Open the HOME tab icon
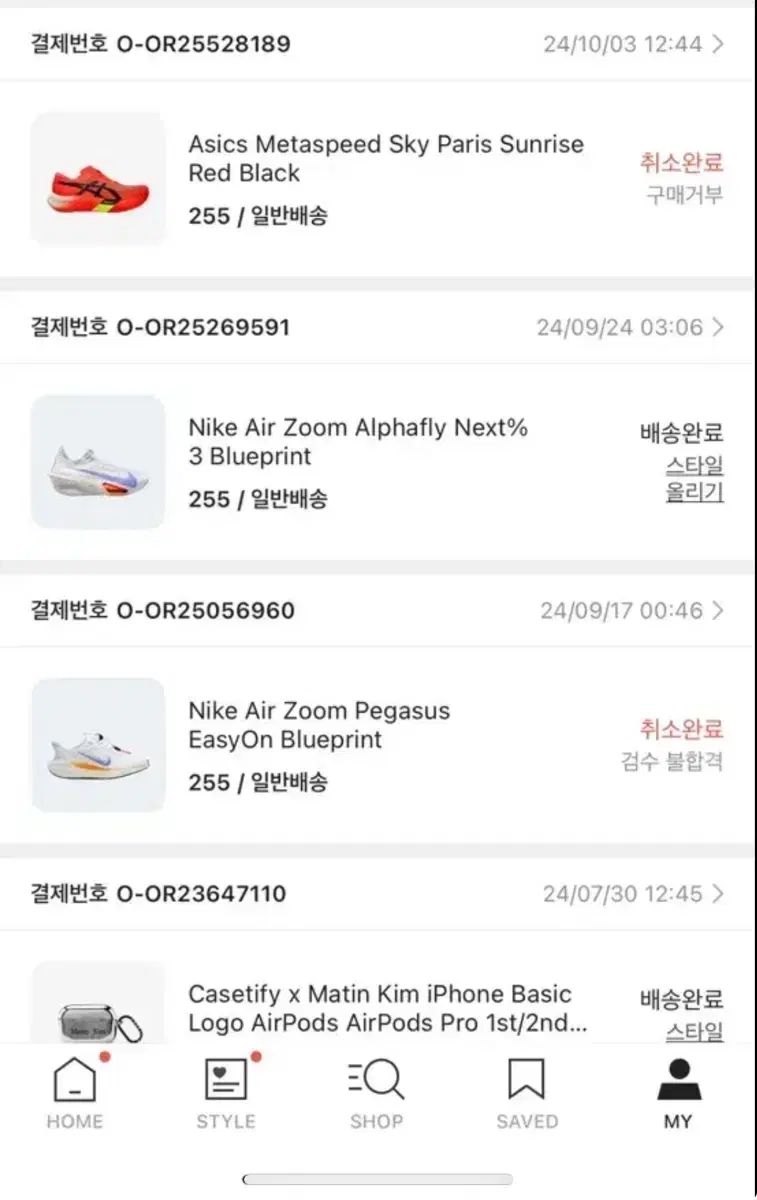 pyautogui.click(x=75, y=1080)
